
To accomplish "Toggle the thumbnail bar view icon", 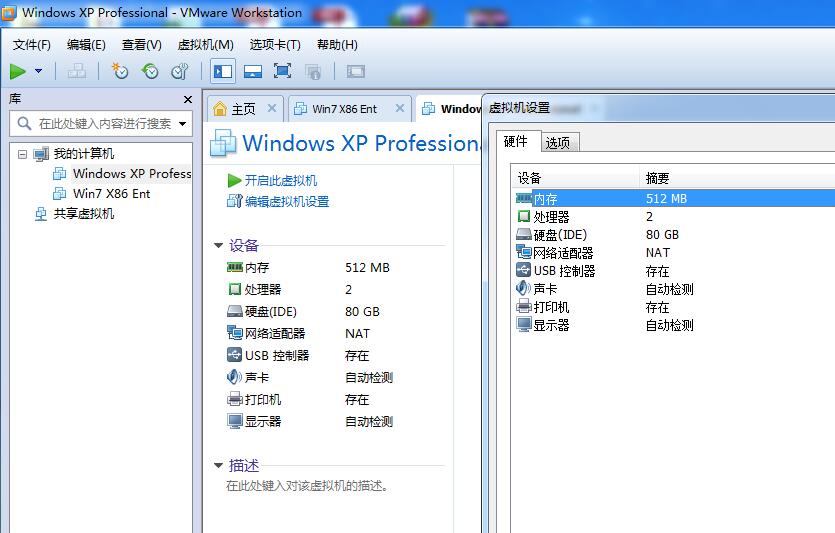I will pos(253,71).
